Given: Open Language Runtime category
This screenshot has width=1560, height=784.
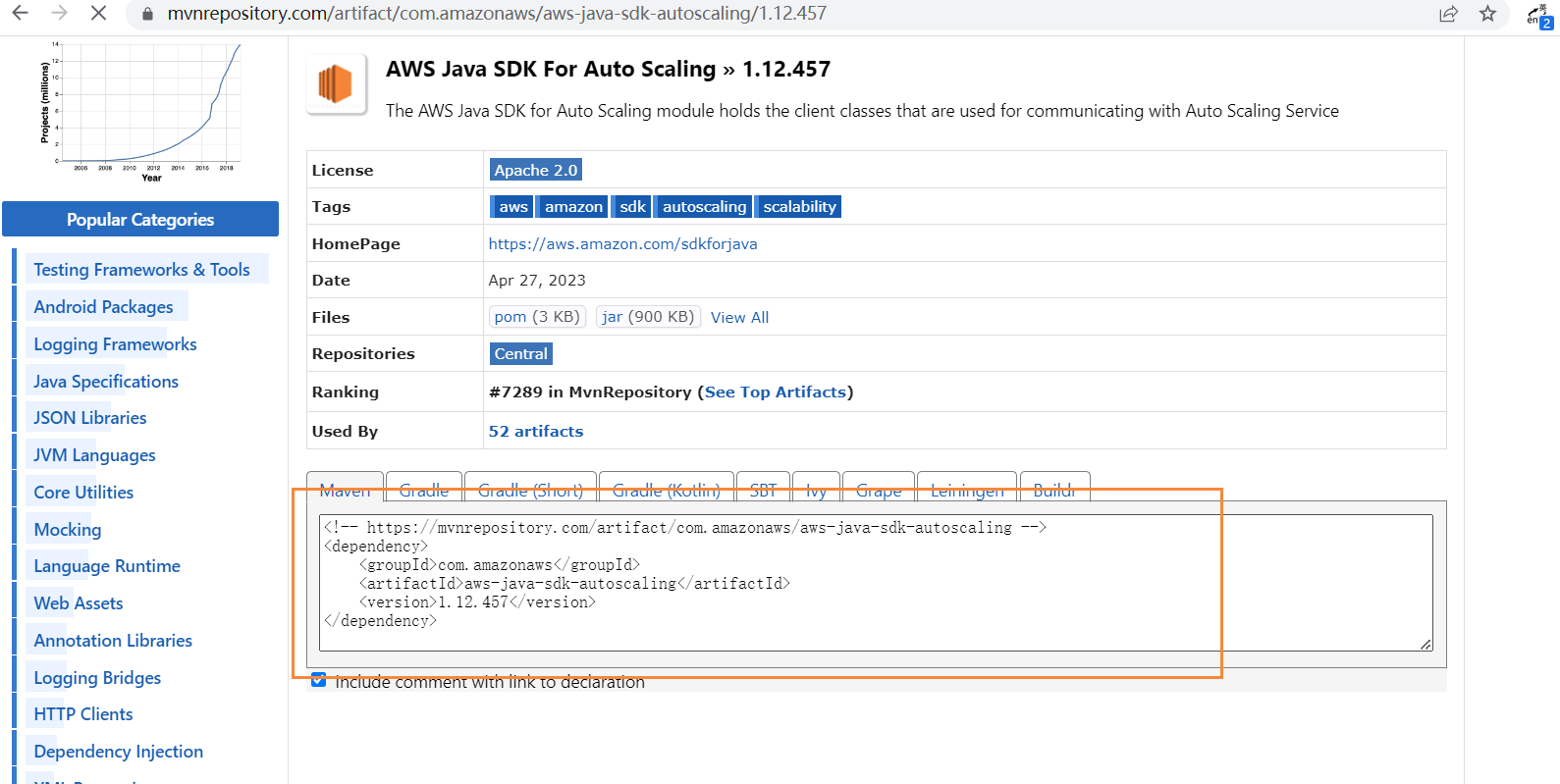Looking at the screenshot, I should (107, 565).
